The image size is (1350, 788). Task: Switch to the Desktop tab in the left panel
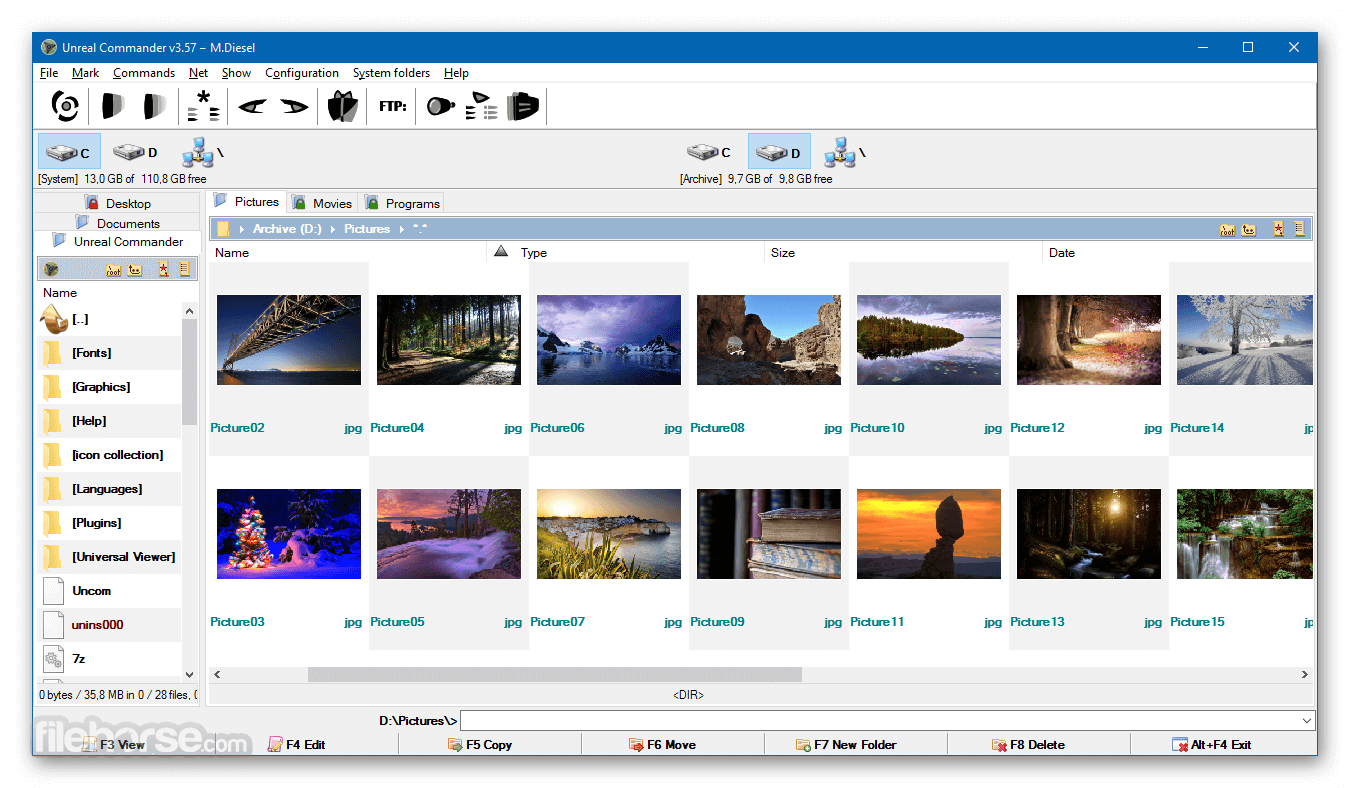coord(118,203)
